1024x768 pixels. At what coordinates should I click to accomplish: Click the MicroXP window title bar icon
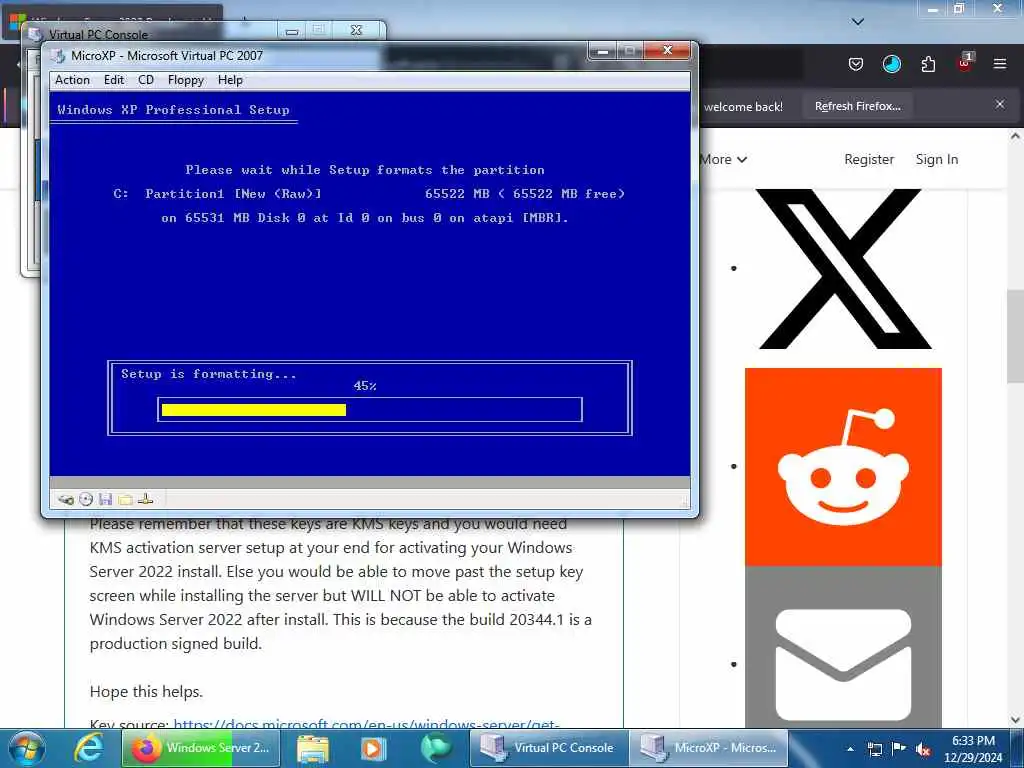click(x=58, y=56)
